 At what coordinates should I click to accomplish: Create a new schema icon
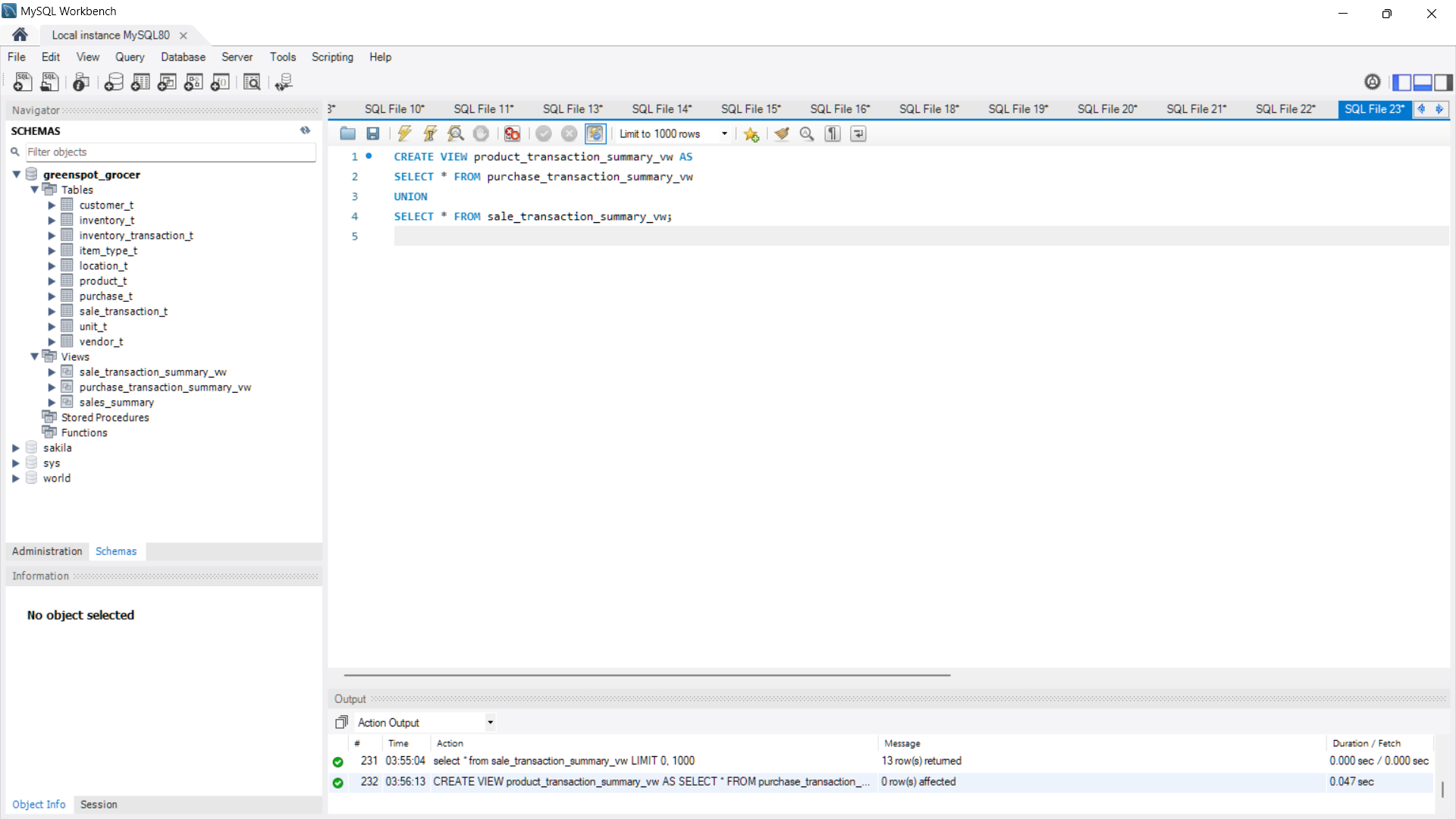114,82
